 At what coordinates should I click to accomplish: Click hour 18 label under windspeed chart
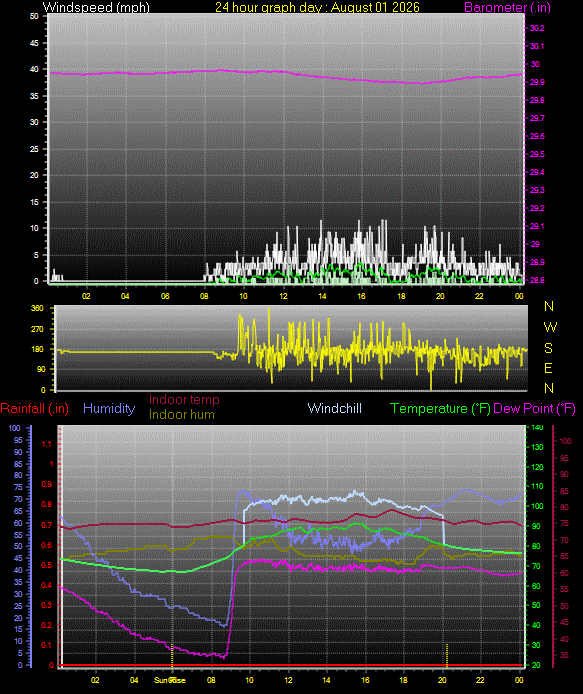pyautogui.click(x=401, y=296)
